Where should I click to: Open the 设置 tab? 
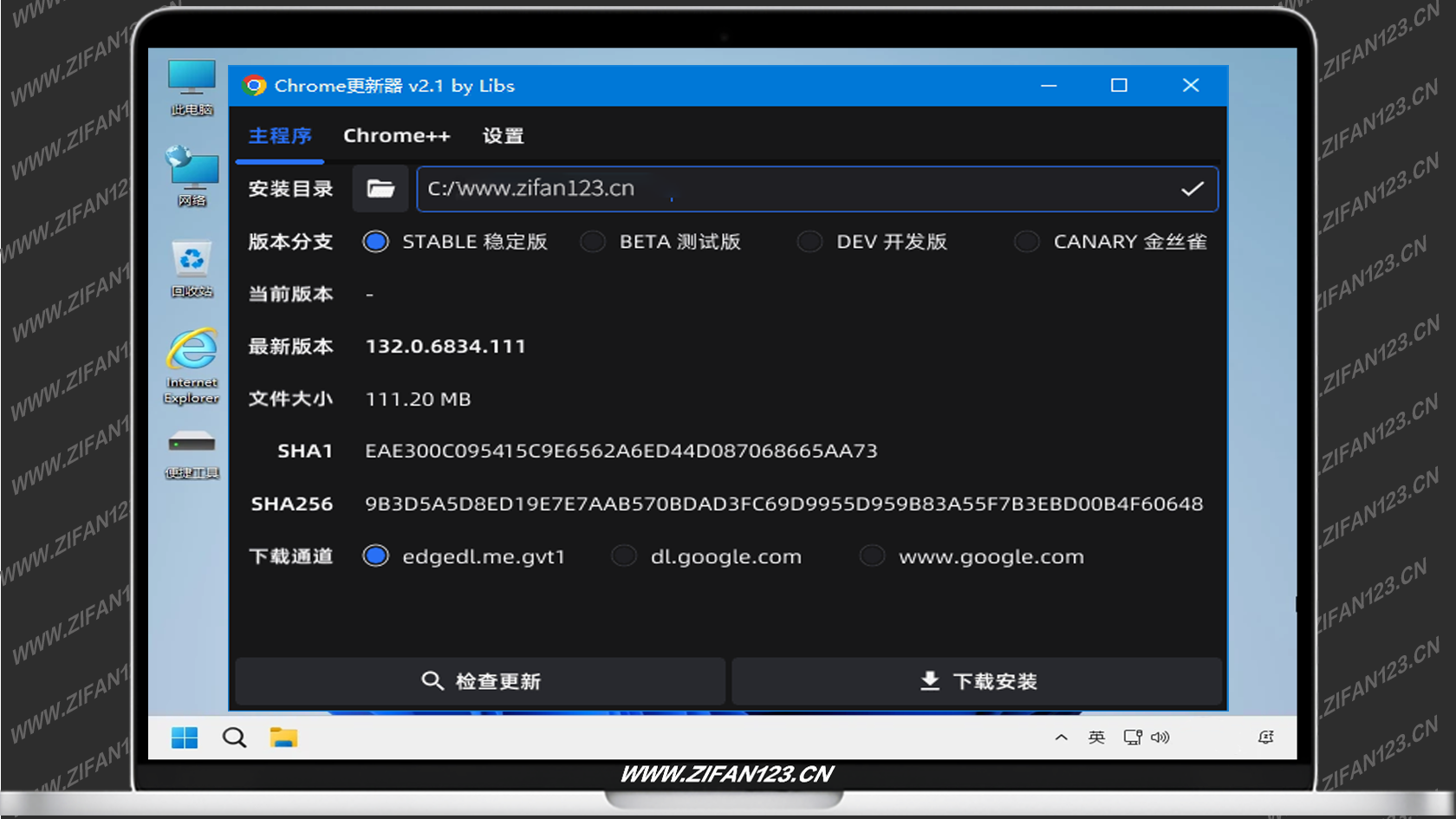click(x=504, y=136)
